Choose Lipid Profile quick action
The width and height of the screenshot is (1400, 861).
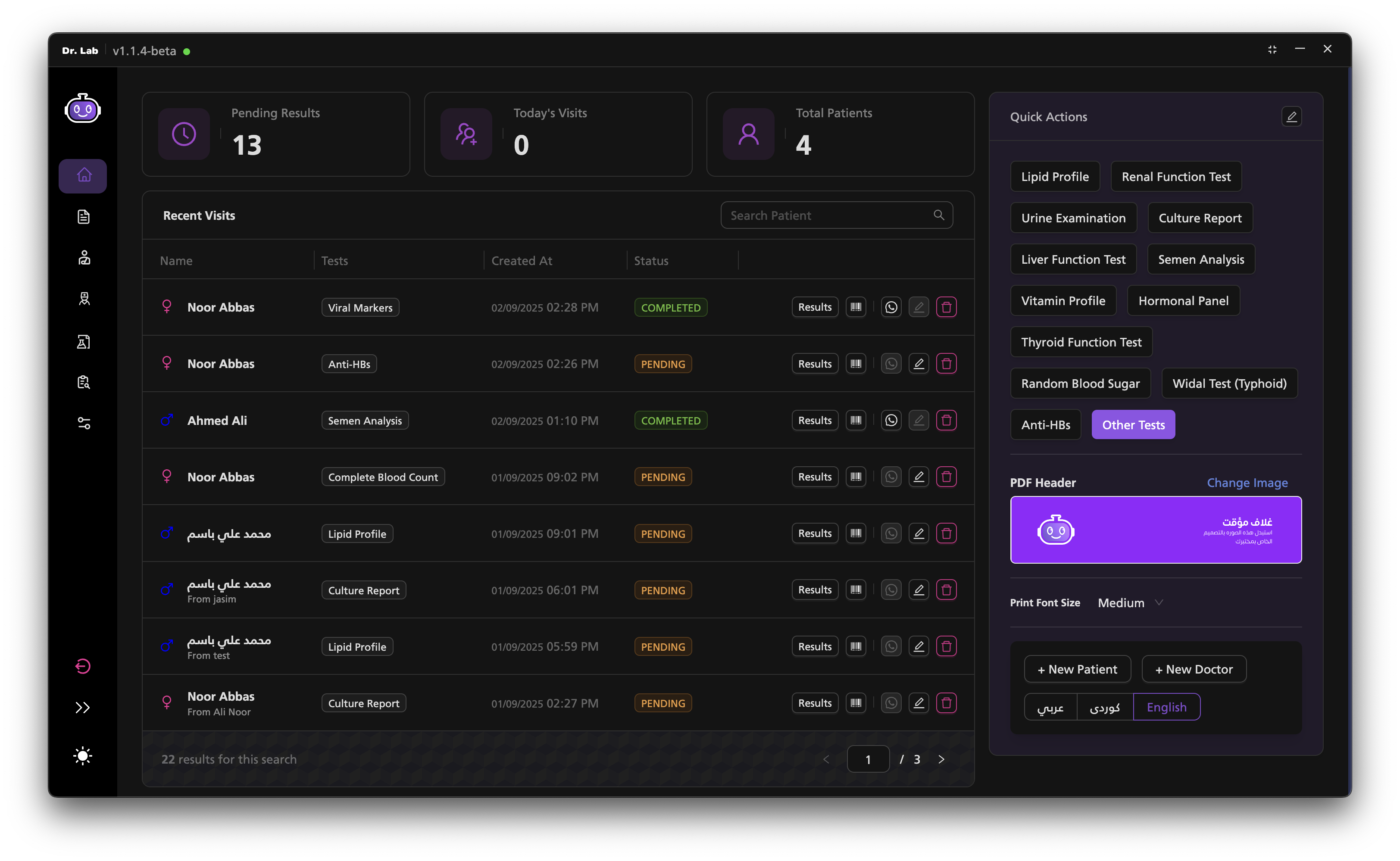point(1054,177)
